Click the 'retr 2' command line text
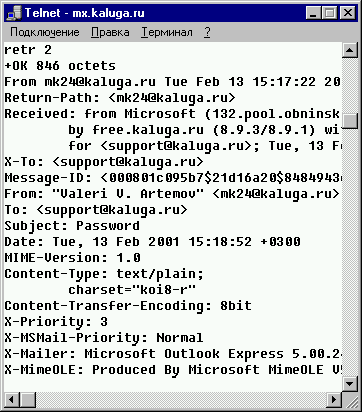The image size is (362, 412). click(28, 50)
